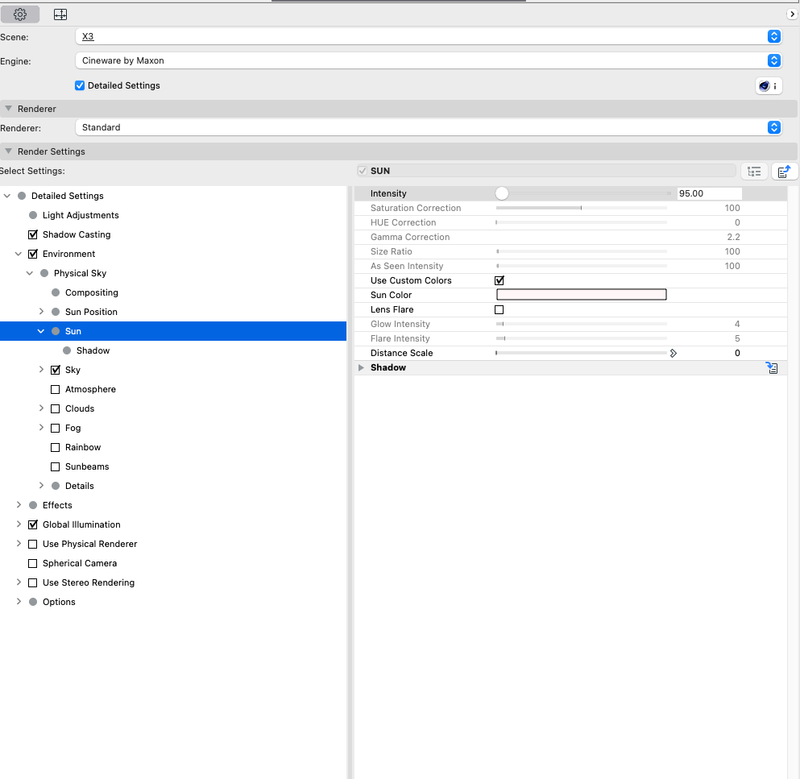The height and width of the screenshot is (779, 800).
Task: Uncheck Use Custom Colors
Action: [x=499, y=280]
